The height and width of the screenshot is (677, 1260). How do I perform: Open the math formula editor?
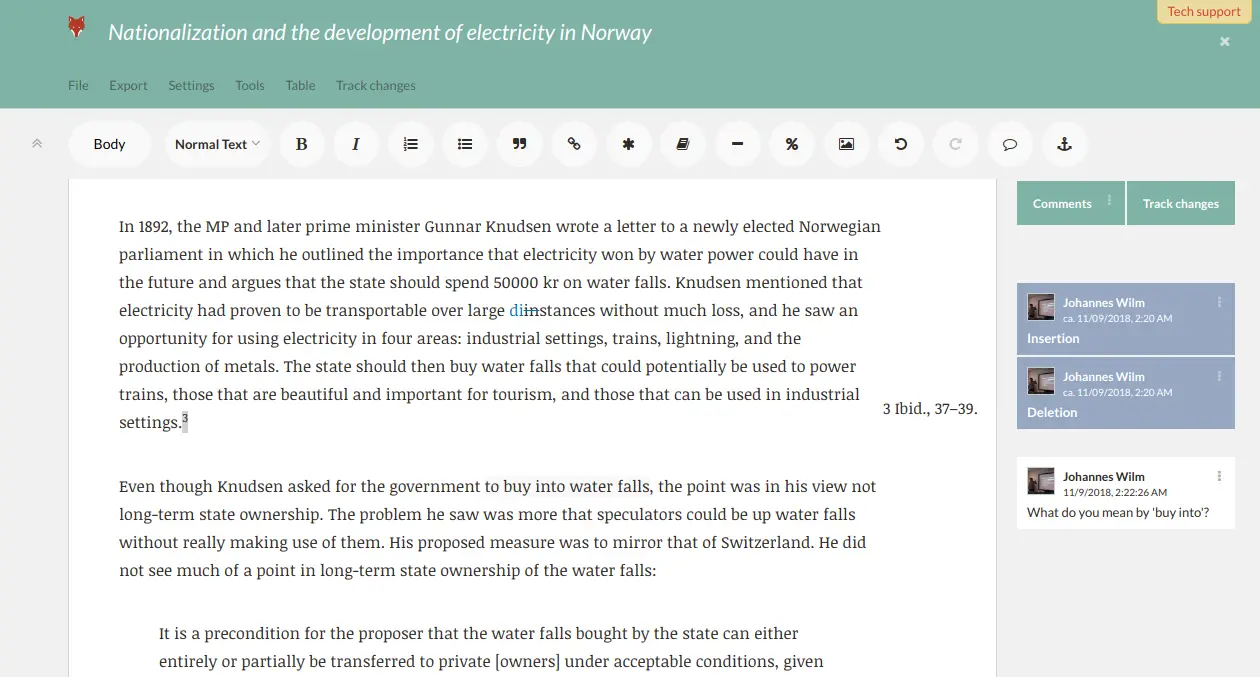pyautogui.click(x=792, y=144)
